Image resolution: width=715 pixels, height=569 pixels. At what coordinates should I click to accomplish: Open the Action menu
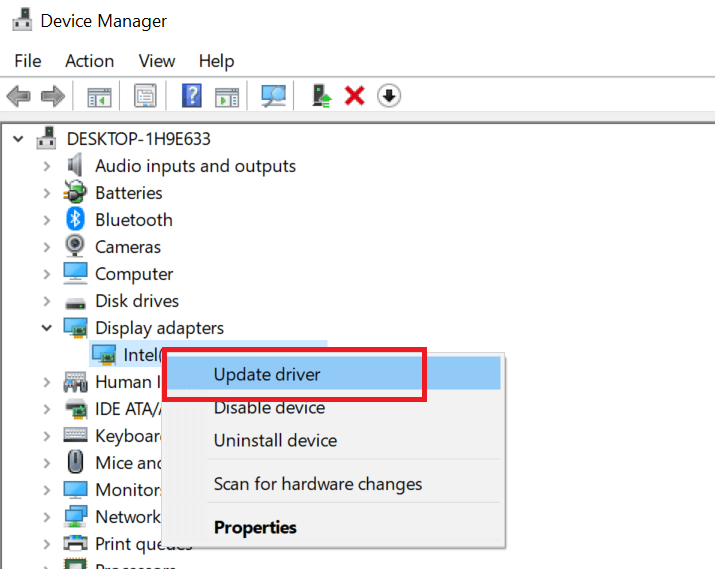(x=89, y=61)
